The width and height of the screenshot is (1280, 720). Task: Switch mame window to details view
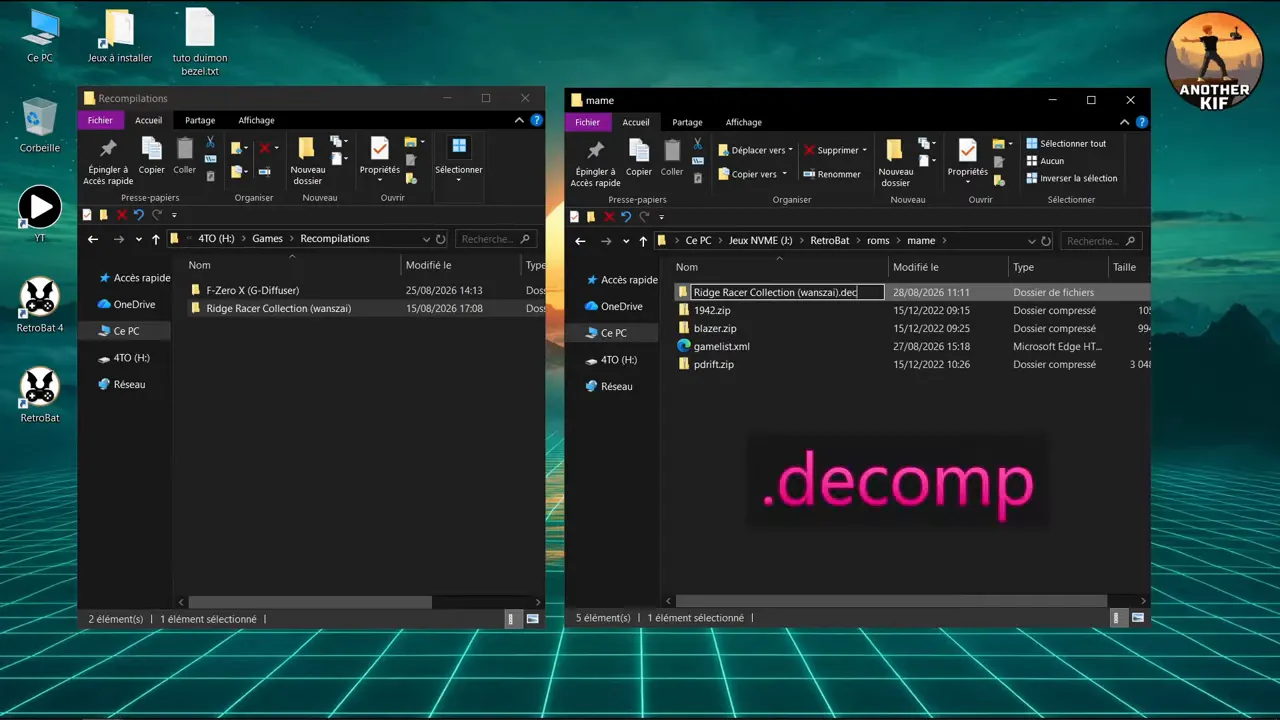tap(1120, 618)
